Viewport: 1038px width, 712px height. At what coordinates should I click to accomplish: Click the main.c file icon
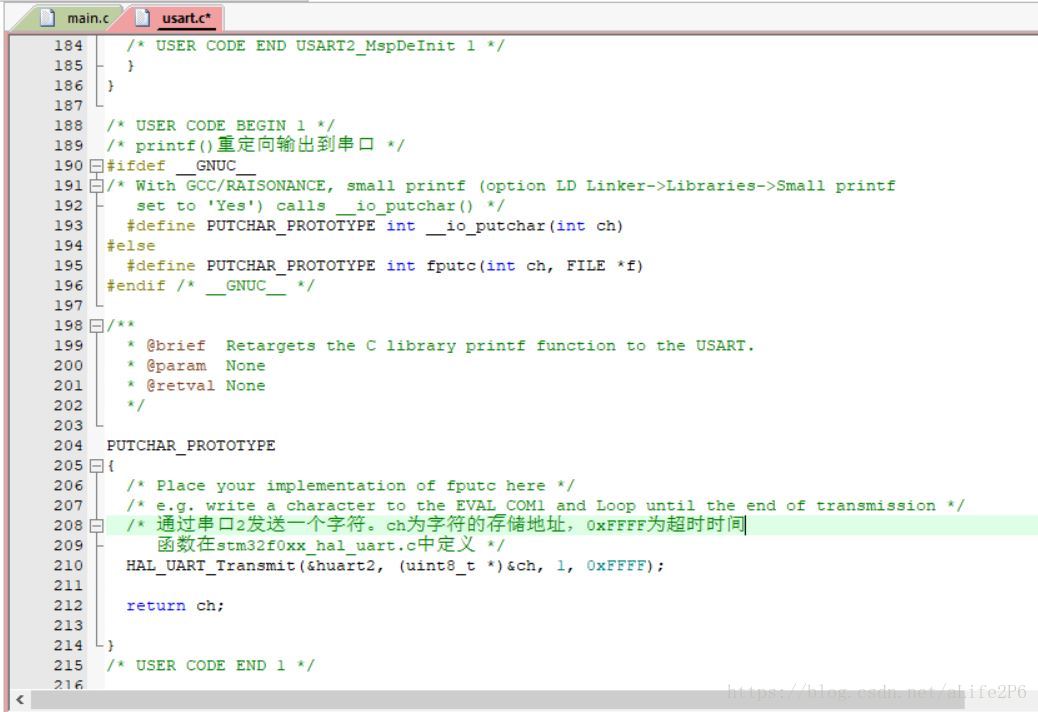47,18
